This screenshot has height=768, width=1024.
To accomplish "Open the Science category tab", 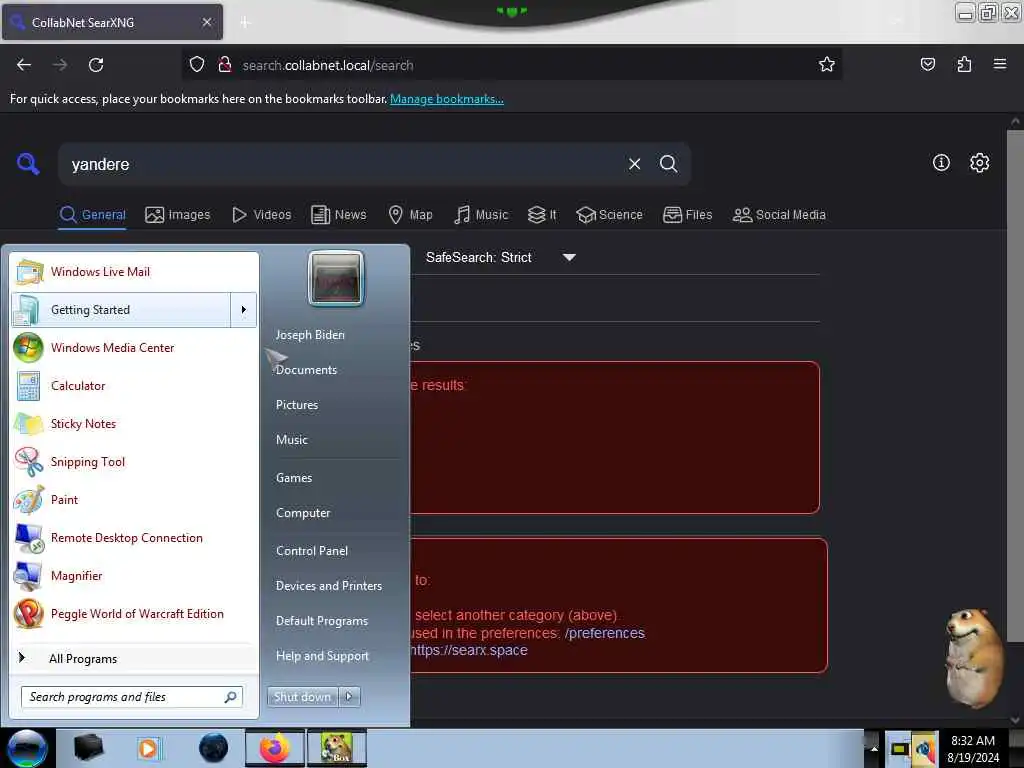I will pos(609,215).
